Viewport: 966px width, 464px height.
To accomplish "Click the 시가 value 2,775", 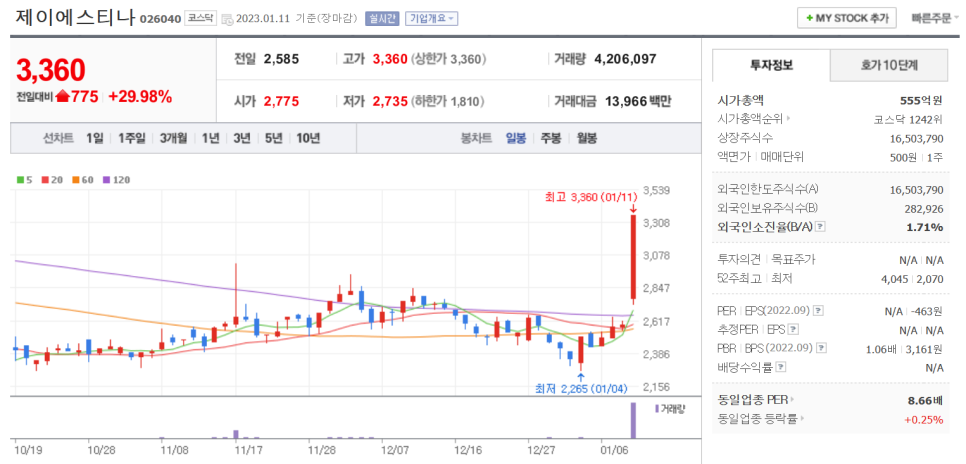I will point(281,102).
